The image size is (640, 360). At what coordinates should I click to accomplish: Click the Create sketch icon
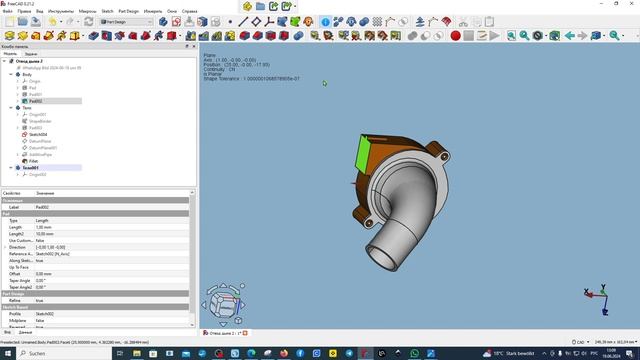tap(176, 22)
